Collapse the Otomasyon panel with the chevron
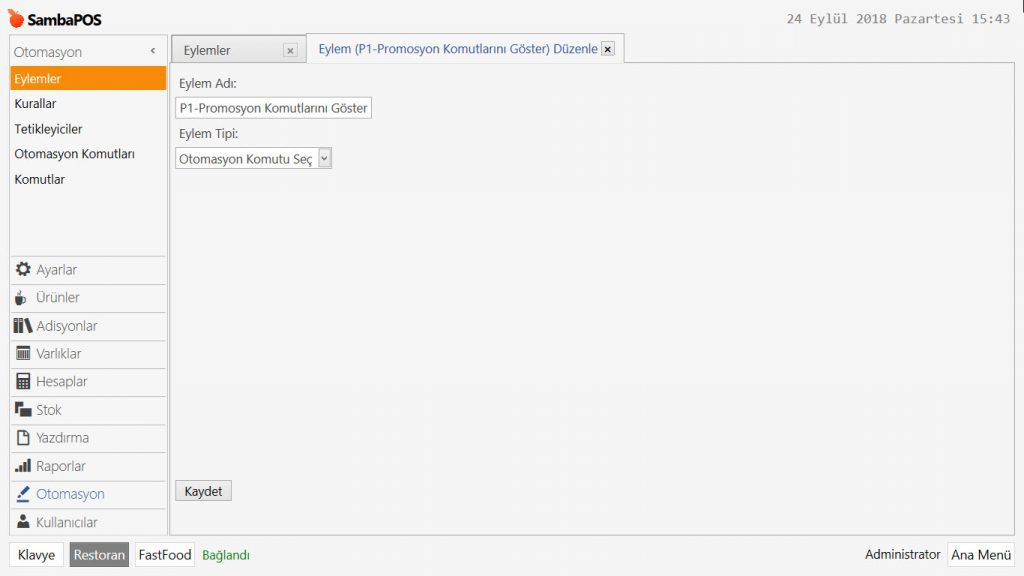Viewport: 1024px width, 576px height. (153, 51)
